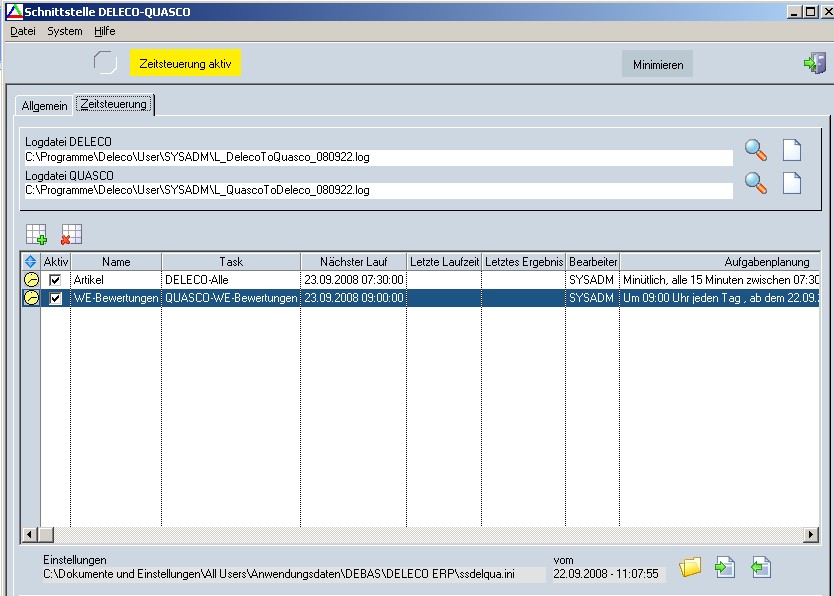Image resolution: width=834 pixels, height=596 pixels.
Task: Toggle Aktiv checkbox for WE-Bewertungen task
Action: coord(56,298)
